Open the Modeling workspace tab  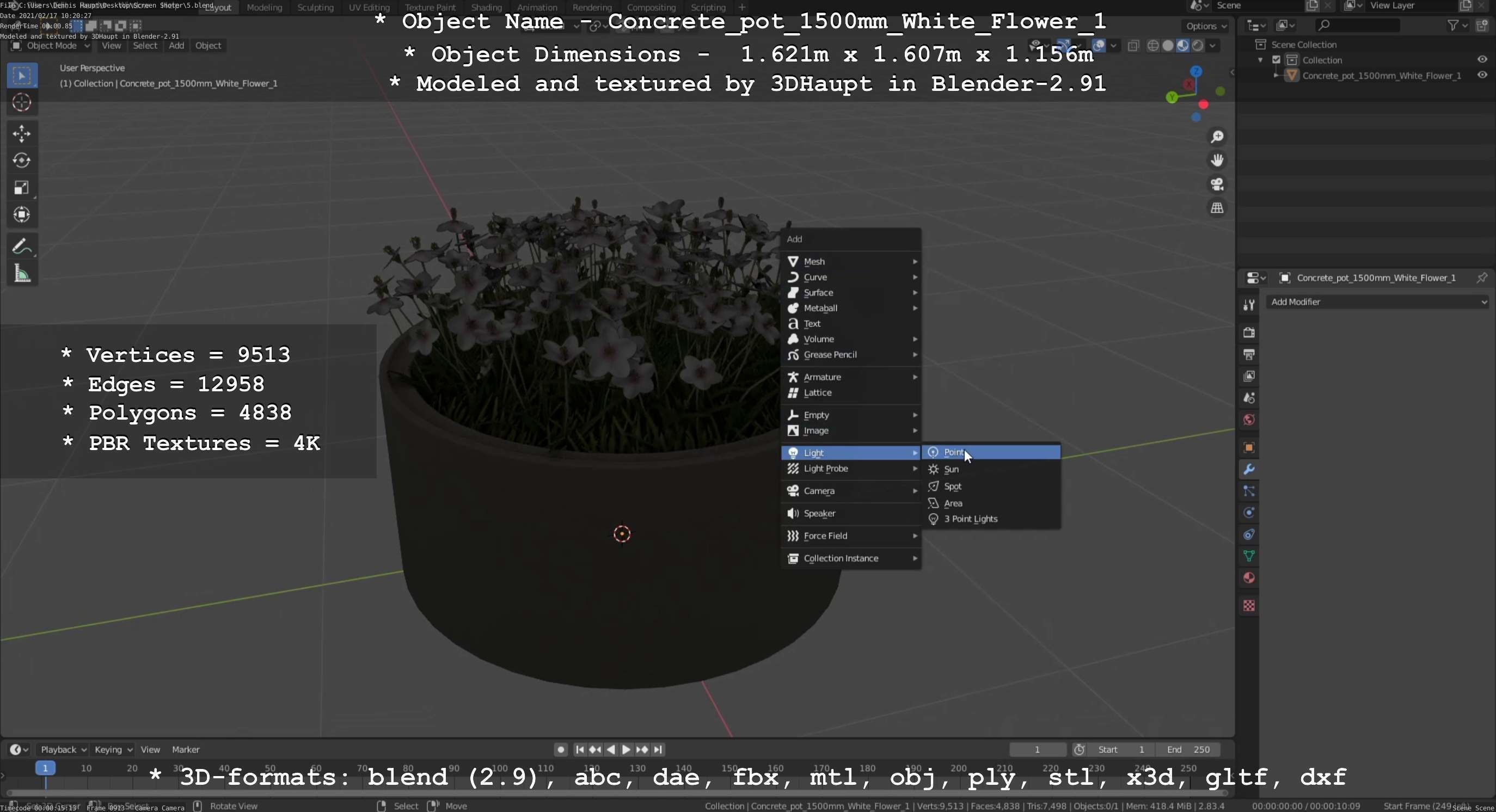tap(264, 8)
